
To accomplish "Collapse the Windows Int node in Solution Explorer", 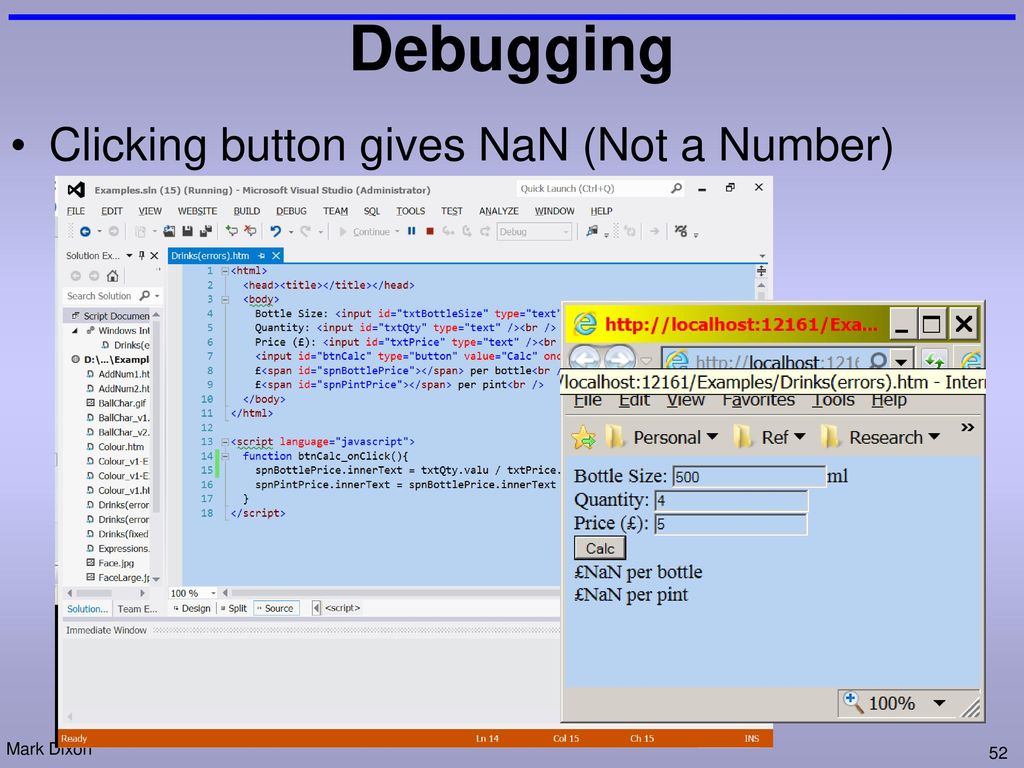I will (x=74, y=330).
